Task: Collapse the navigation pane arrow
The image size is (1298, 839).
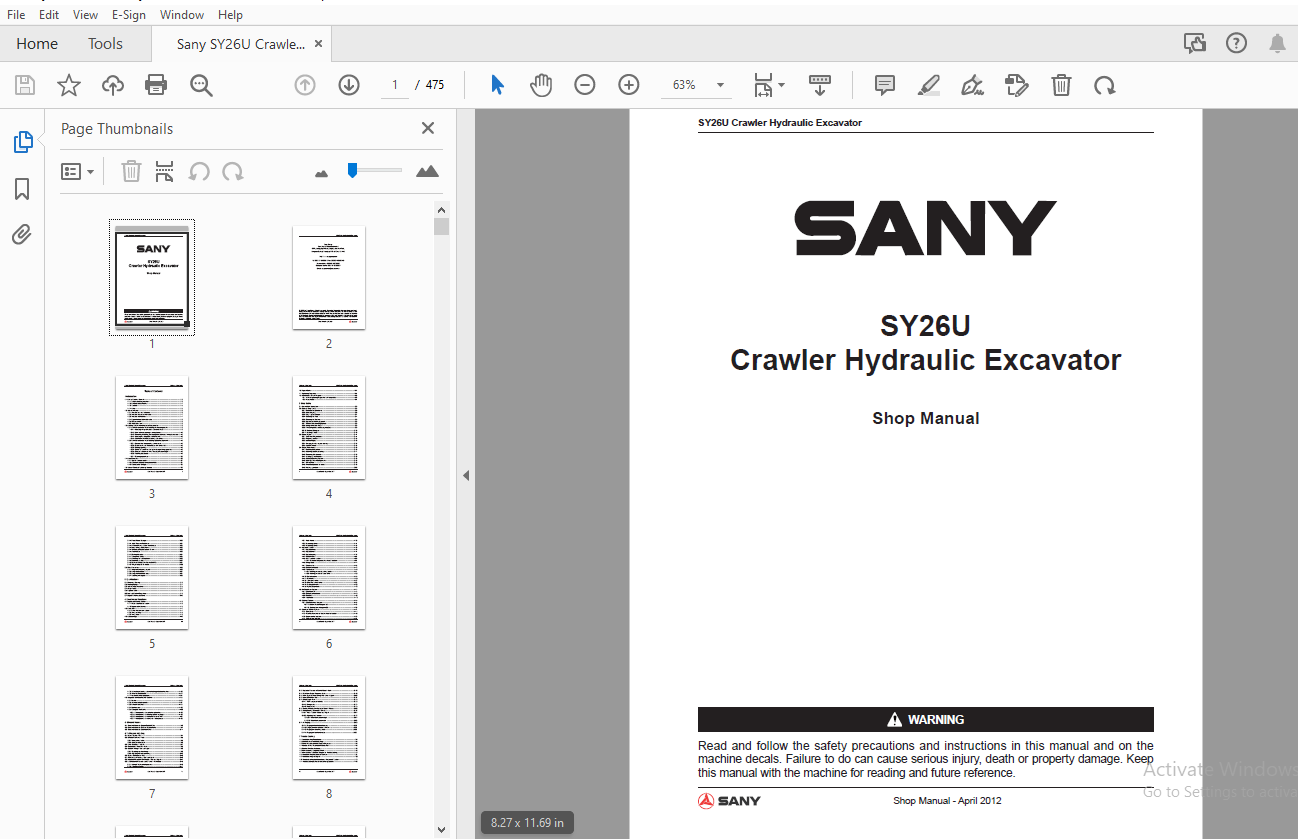Action: (466, 476)
